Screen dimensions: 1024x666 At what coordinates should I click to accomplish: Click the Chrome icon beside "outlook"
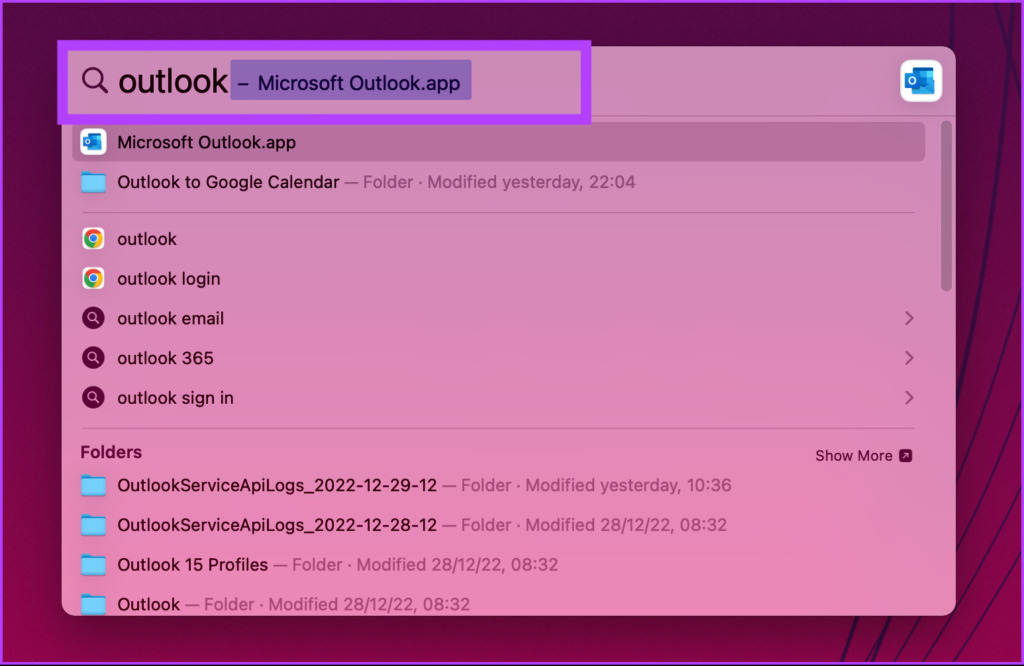coord(93,239)
